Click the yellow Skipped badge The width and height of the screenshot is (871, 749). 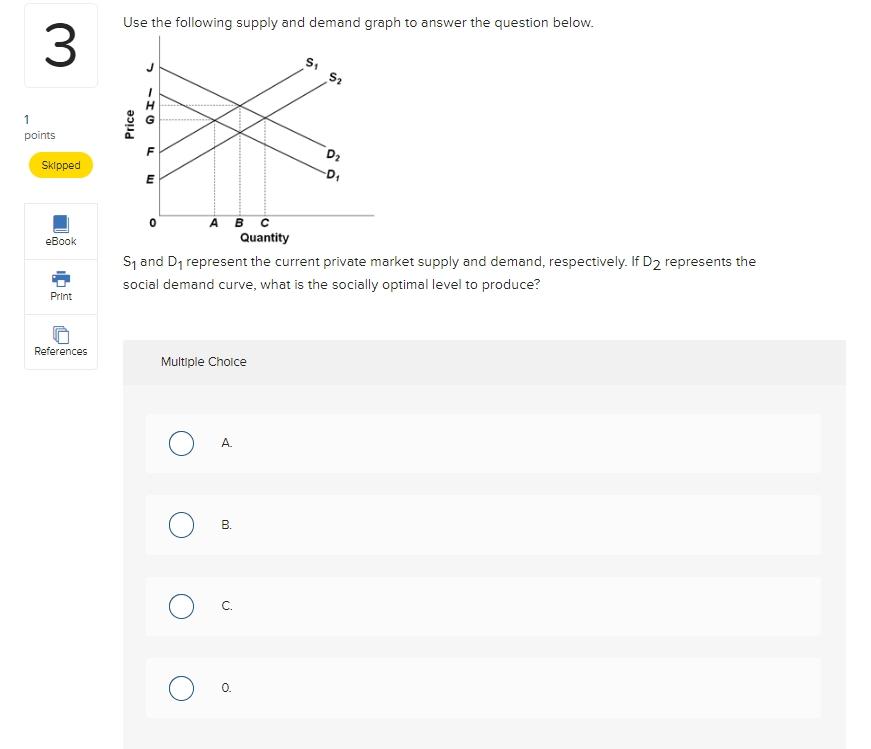coord(60,164)
